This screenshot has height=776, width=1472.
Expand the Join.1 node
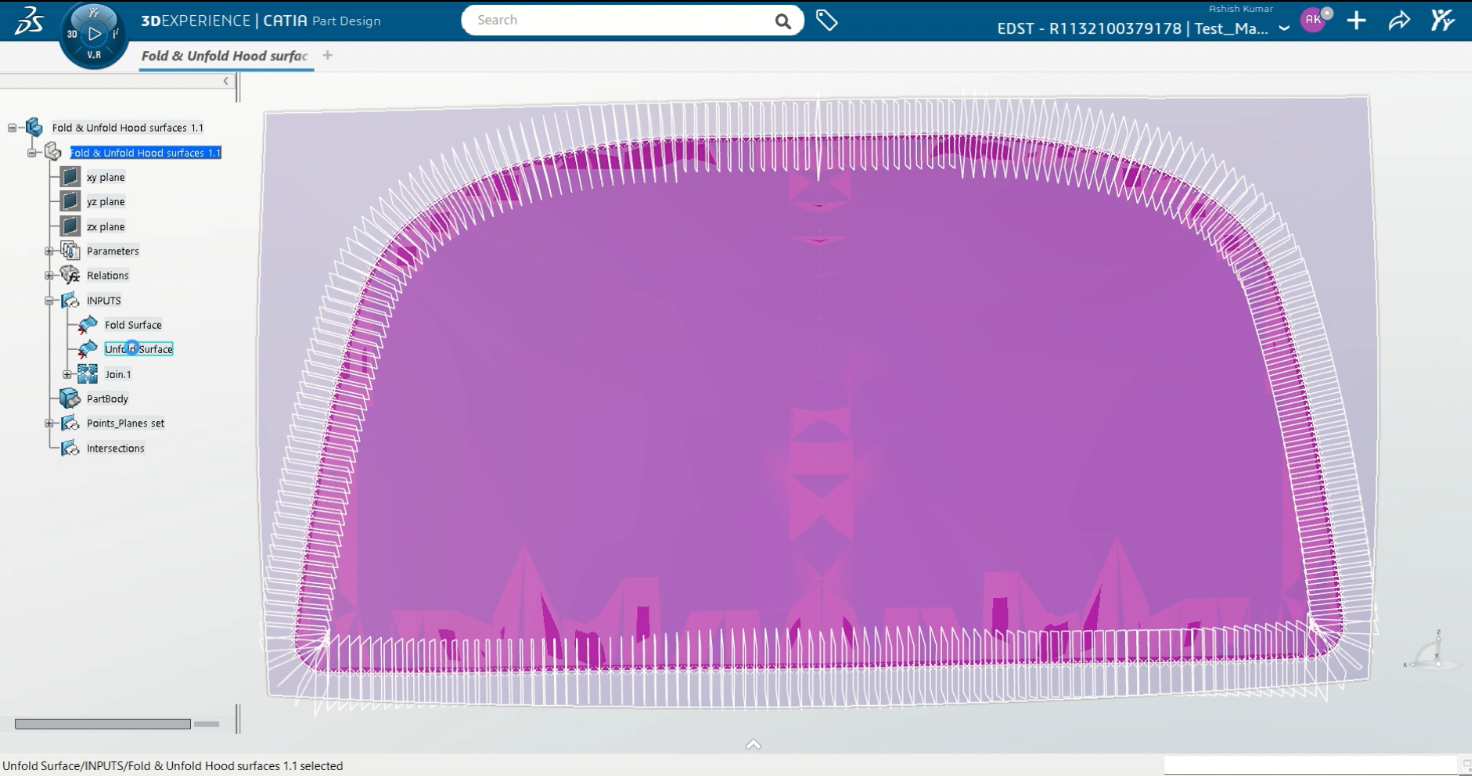coord(68,374)
